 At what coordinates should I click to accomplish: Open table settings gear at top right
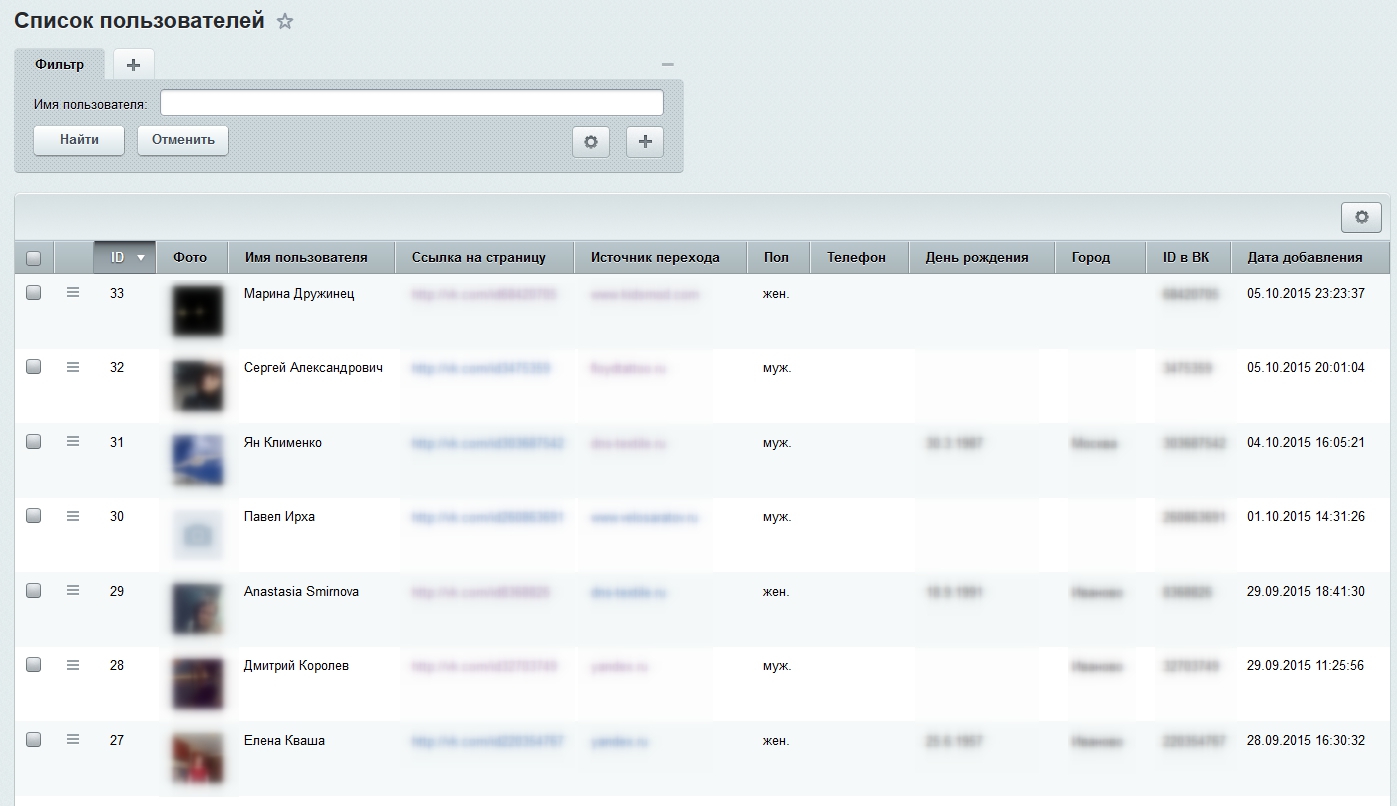(x=1361, y=217)
